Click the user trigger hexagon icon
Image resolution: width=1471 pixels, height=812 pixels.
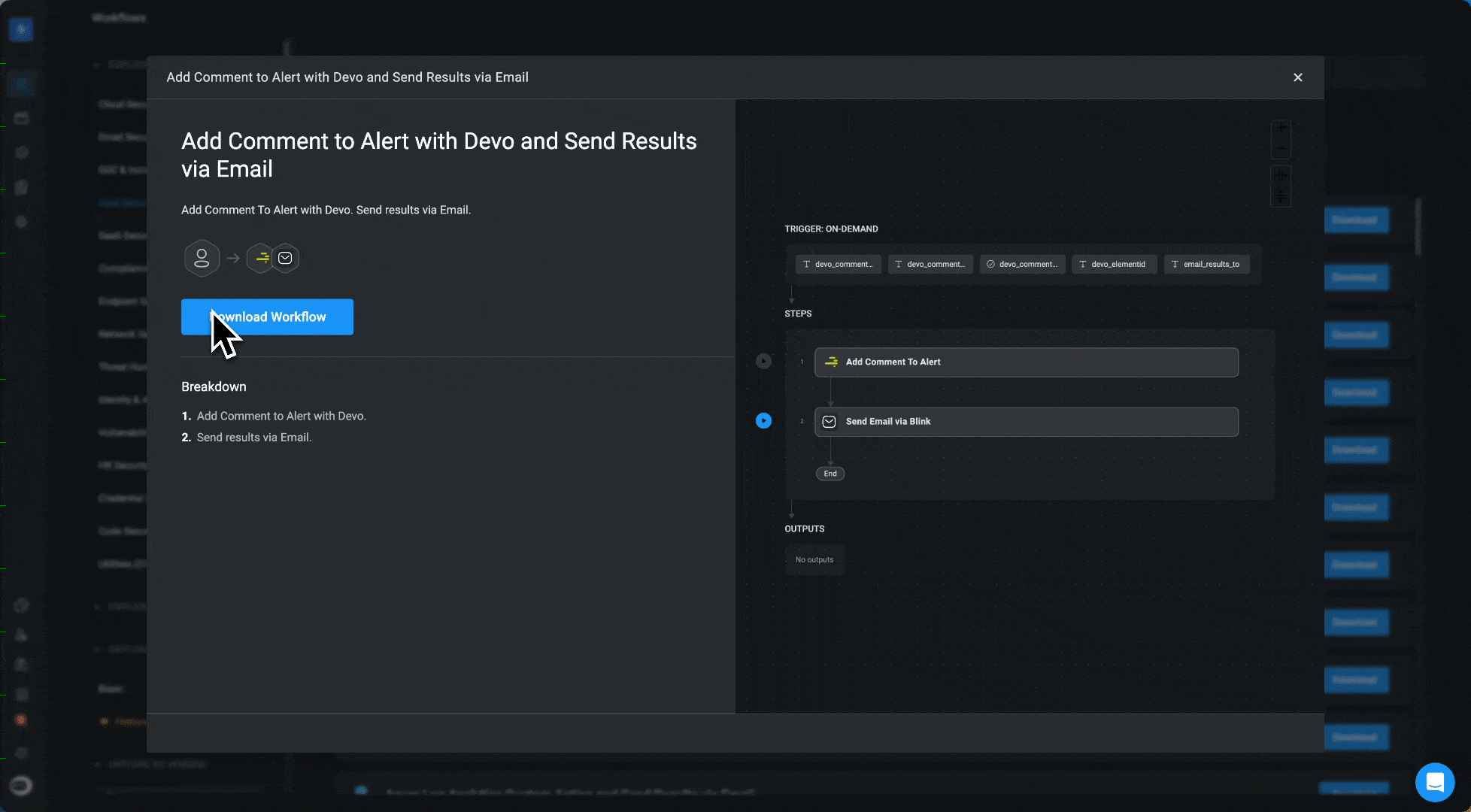pos(202,259)
